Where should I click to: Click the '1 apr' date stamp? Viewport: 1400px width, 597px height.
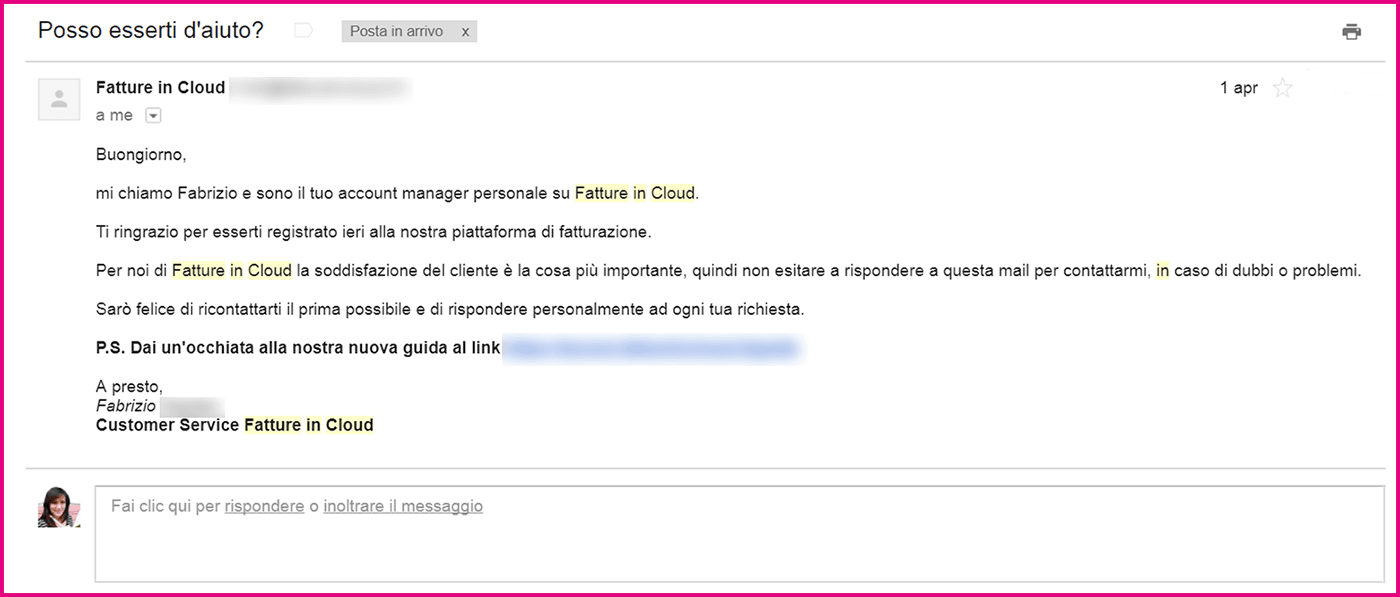1240,88
